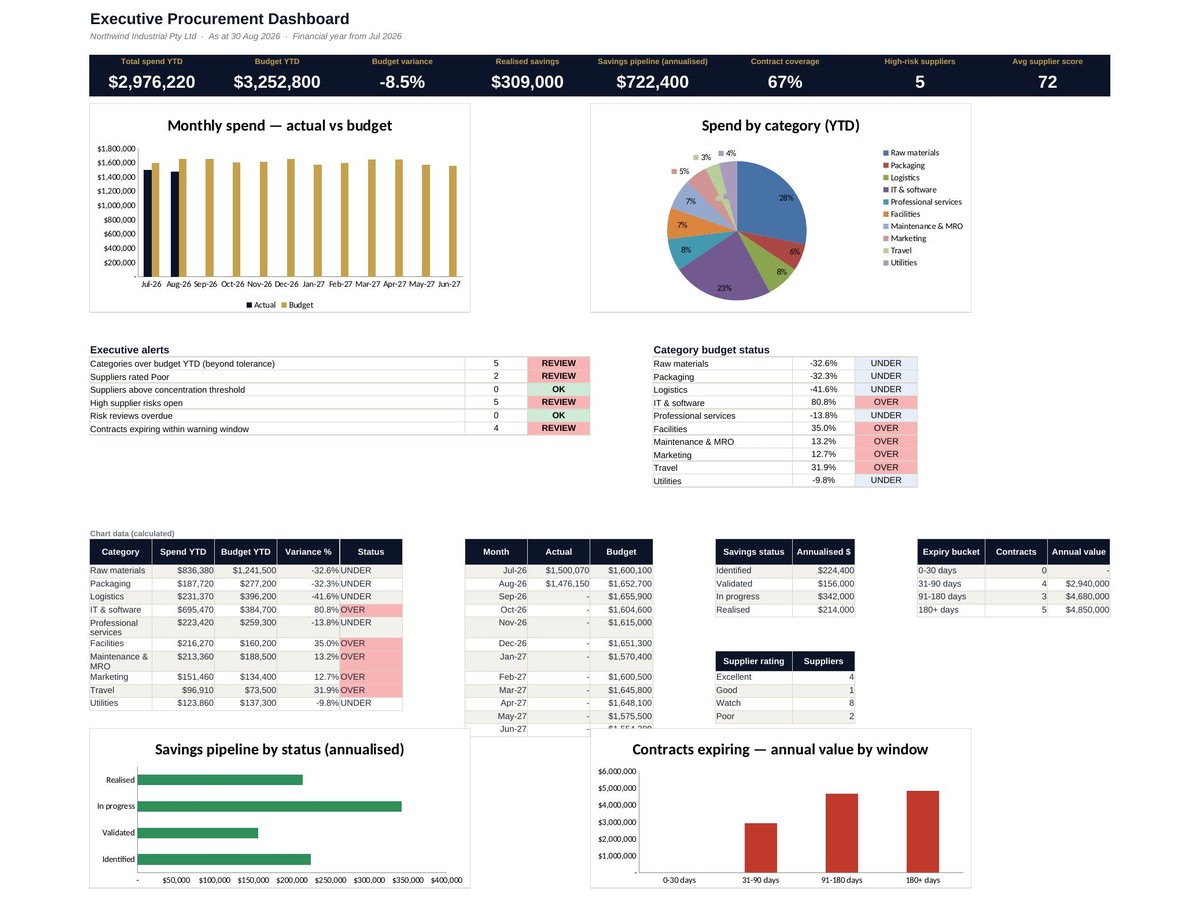Click the OK status for Risk reviews overdue
1200x900 pixels.
(559, 415)
